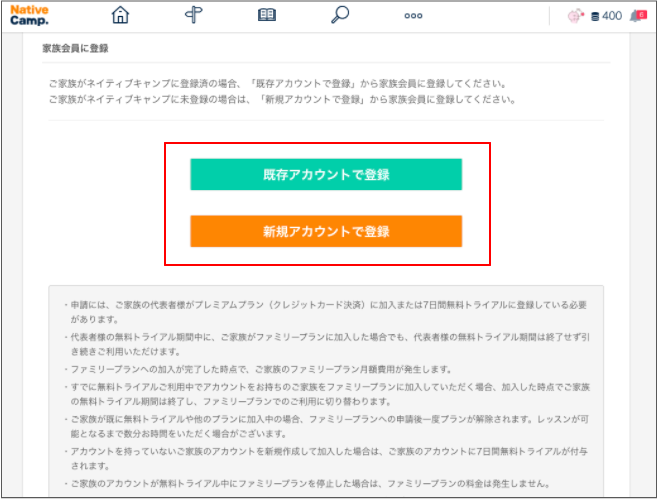Click the Native Camp logo

[29, 16]
